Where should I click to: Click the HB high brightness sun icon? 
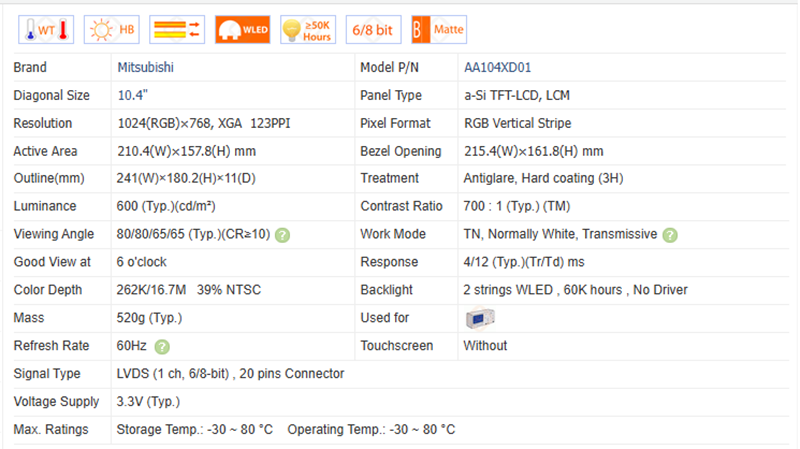click(112, 30)
